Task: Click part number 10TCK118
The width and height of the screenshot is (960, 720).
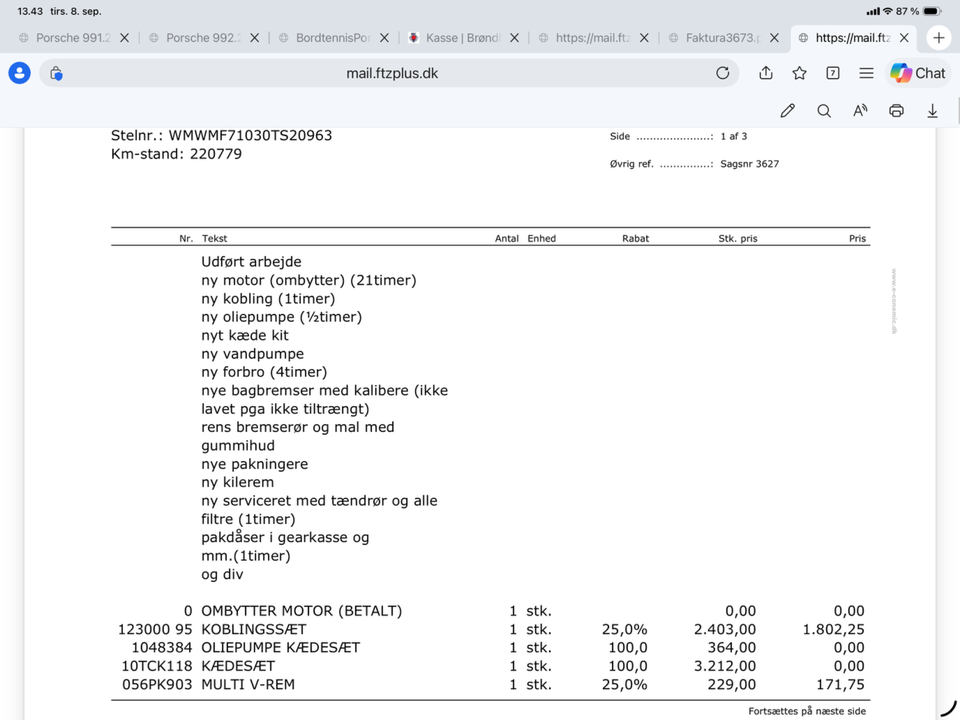Action: (x=157, y=666)
